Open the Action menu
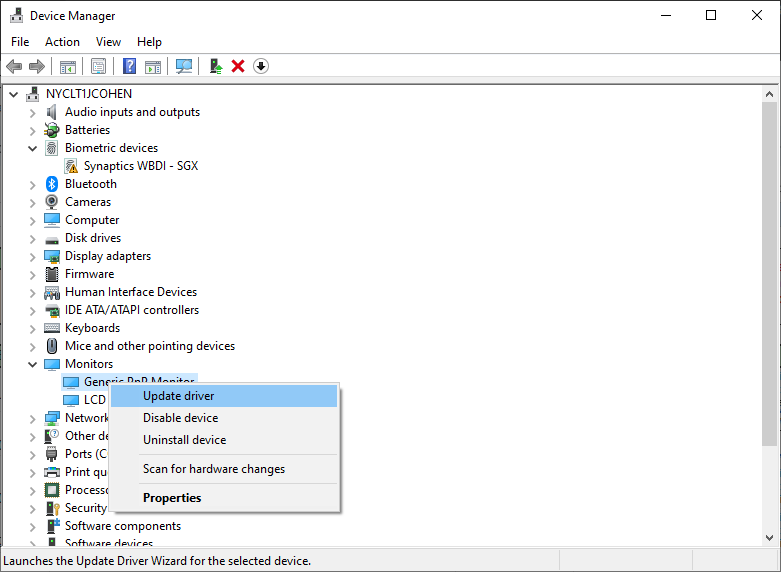Viewport: 781px width, 572px height. click(x=62, y=42)
